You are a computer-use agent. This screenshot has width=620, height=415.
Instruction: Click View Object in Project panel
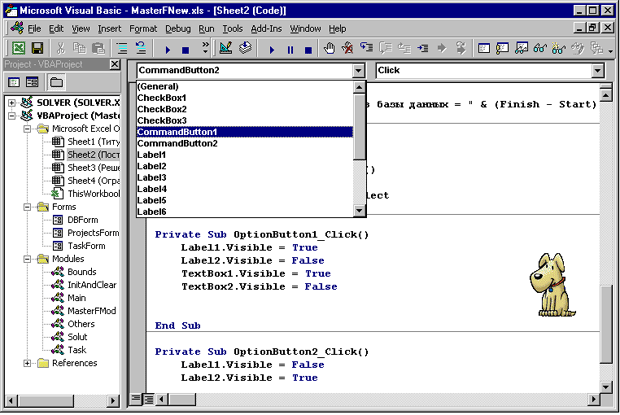point(32,82)
